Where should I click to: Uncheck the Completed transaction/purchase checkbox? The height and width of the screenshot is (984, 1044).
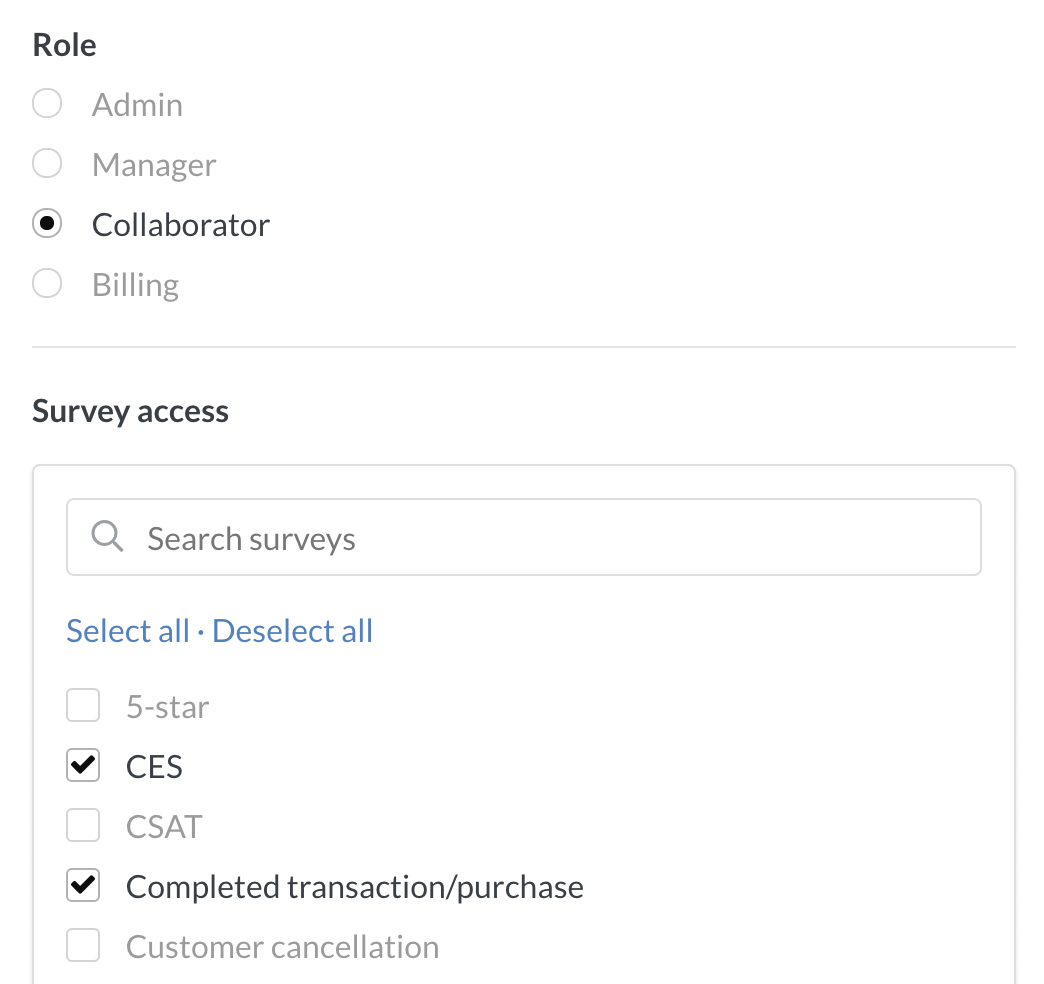click(83, 887)
